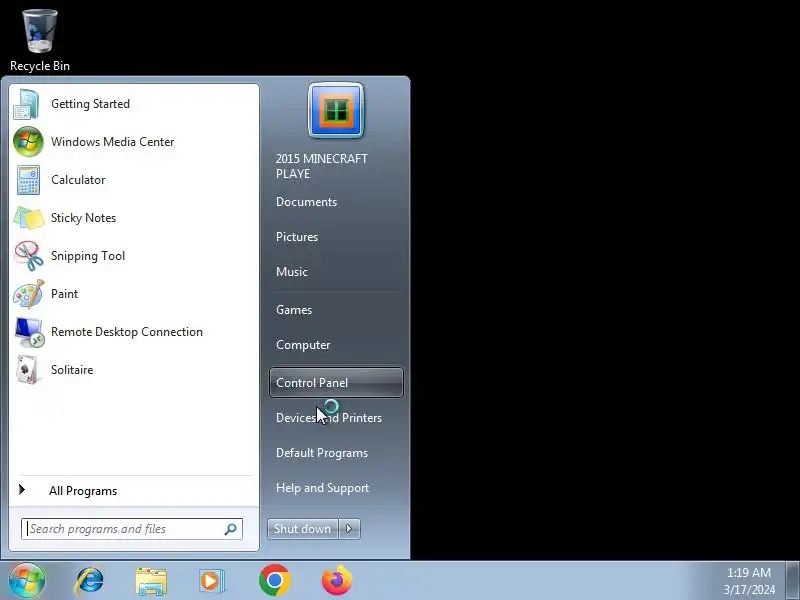Click the Show desktop strip in taskbar

pyautogui.click(x=793, y=581)
